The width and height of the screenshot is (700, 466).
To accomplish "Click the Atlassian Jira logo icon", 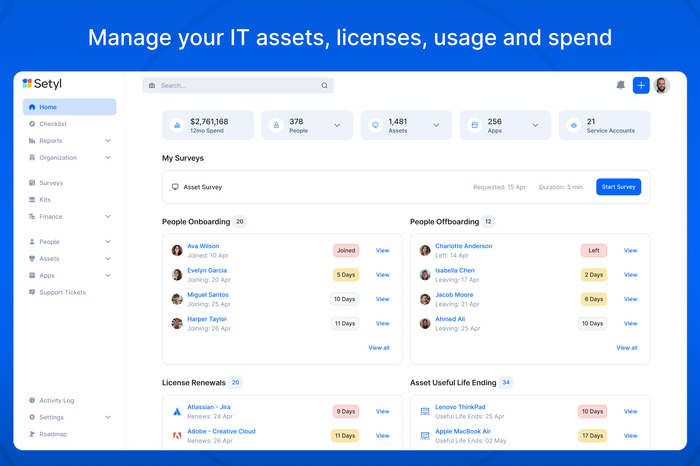I will pyautogui.click(x=177, y=412).
